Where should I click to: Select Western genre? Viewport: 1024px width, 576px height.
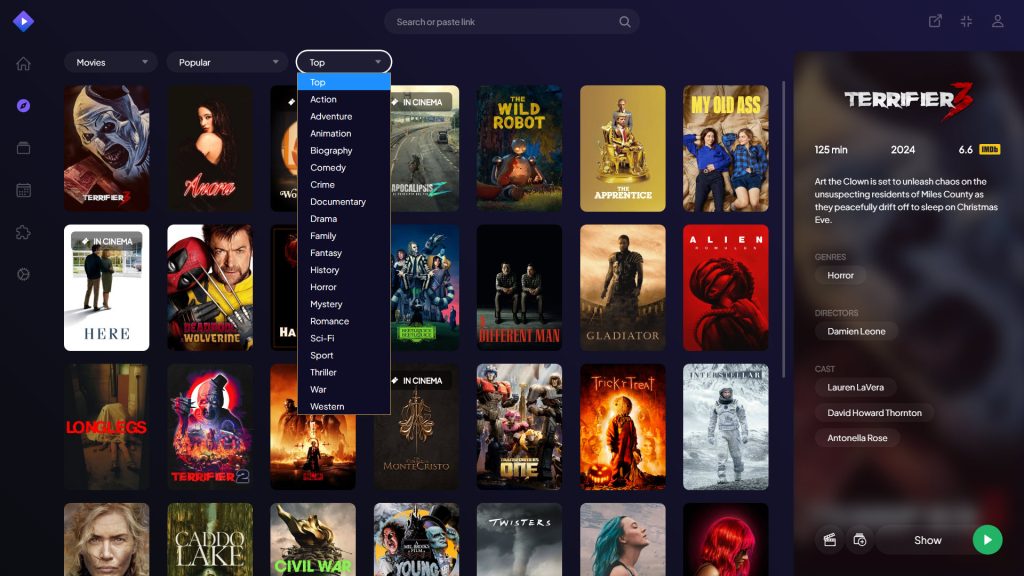tap(344, 406)
